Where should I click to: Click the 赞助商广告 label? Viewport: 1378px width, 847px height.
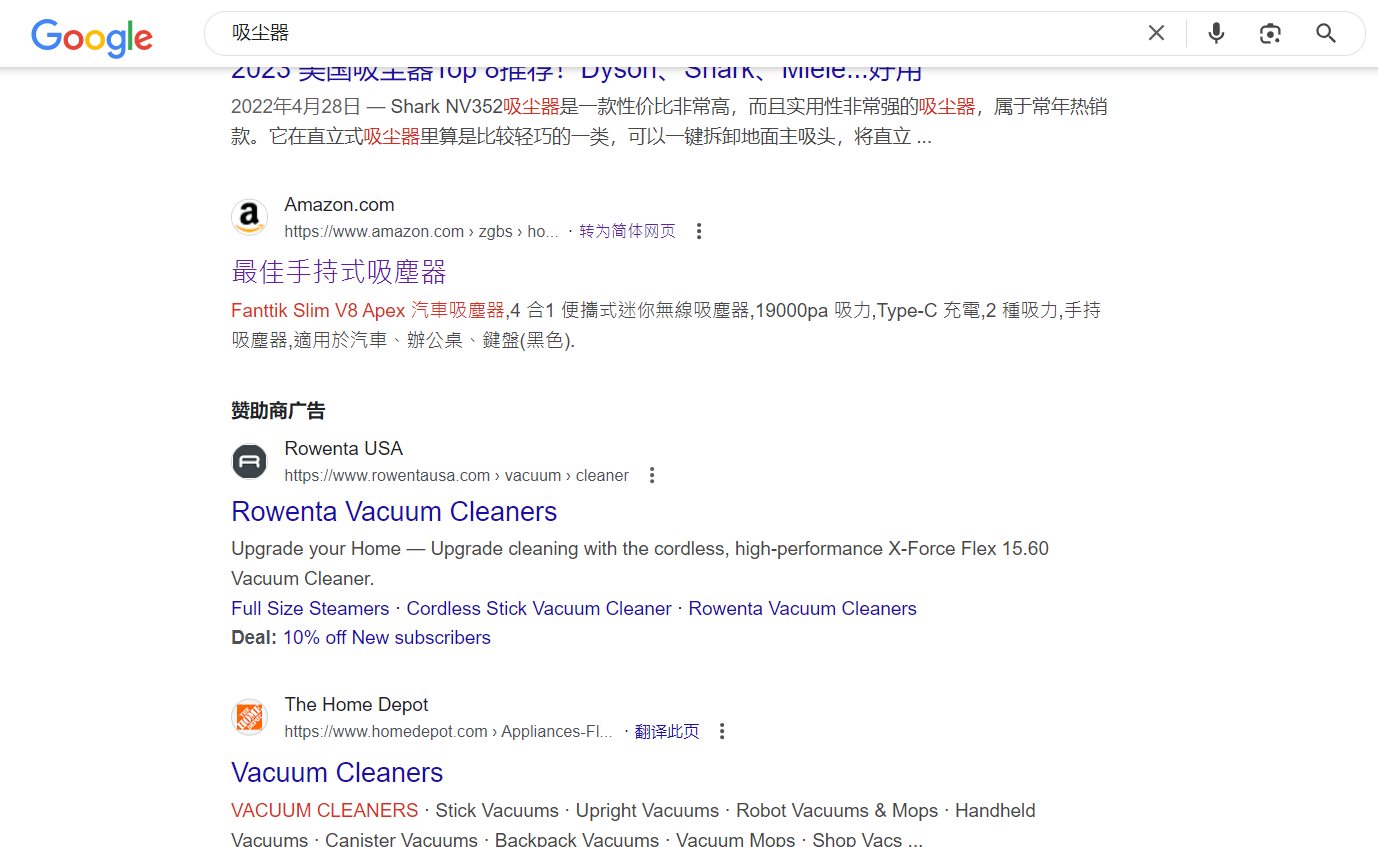(x=278, y=410)
